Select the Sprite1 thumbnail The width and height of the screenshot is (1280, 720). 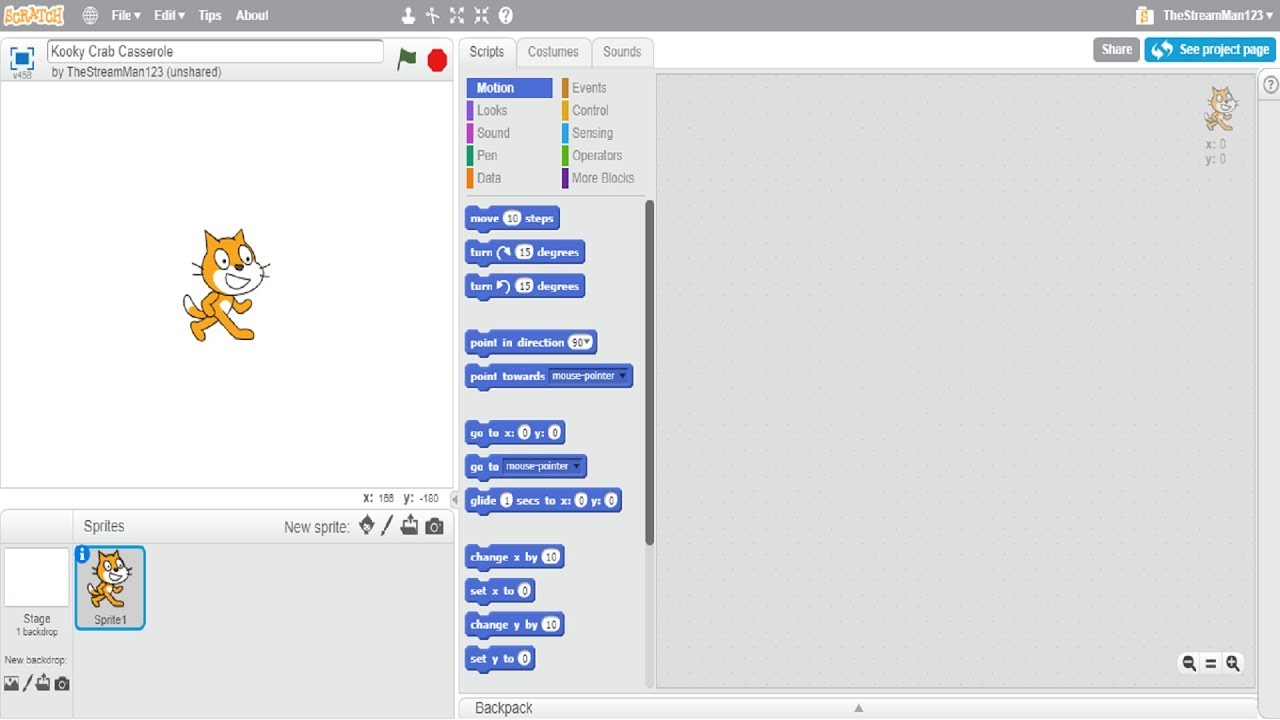tap(110, 588)
